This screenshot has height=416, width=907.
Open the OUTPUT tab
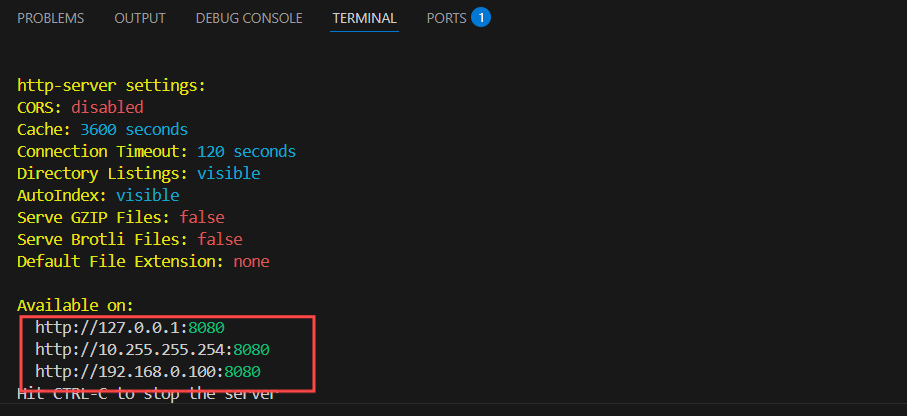[x=140, y=19]
